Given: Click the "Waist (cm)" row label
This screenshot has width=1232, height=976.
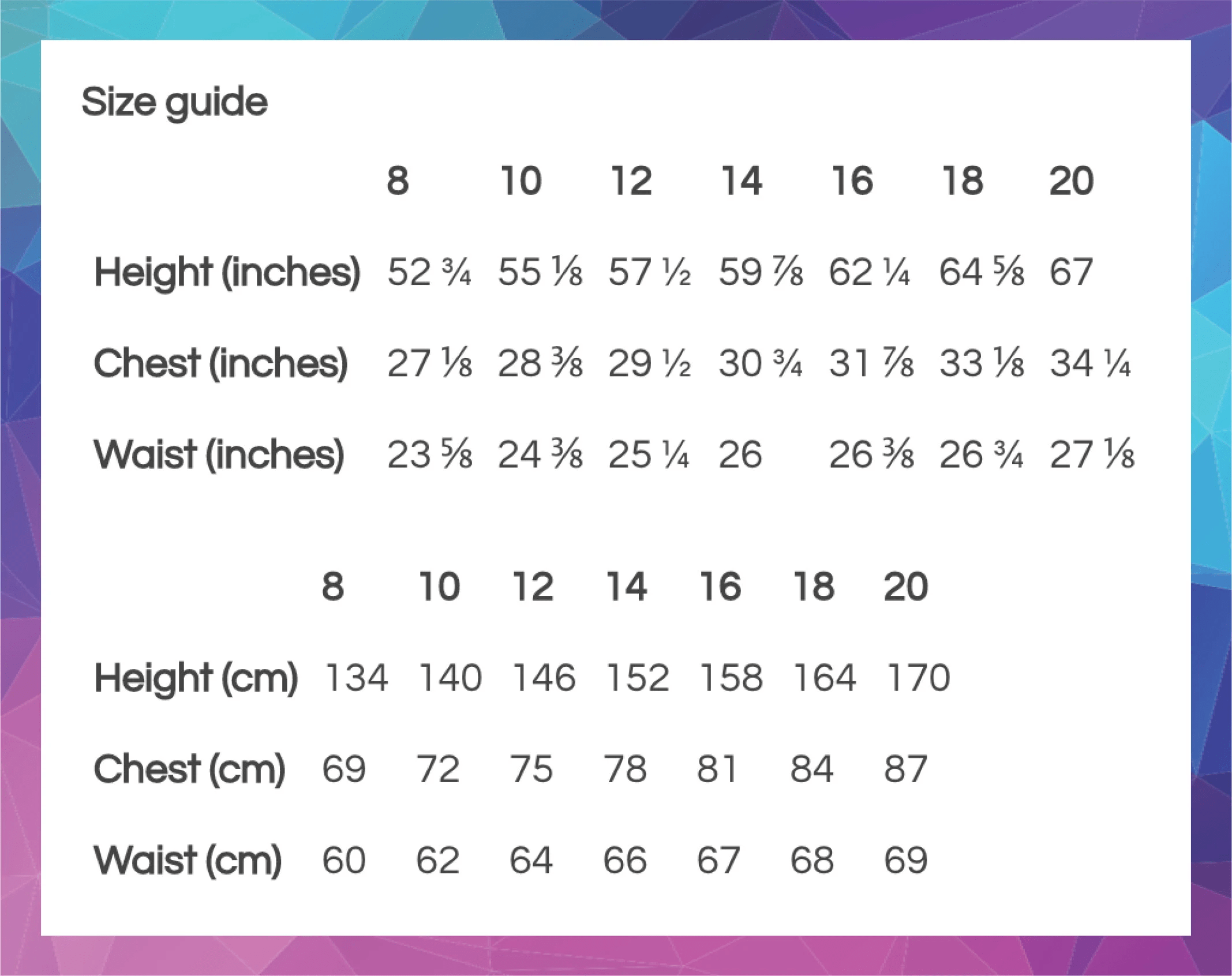Looking at the screenshot, I should 188,860.
